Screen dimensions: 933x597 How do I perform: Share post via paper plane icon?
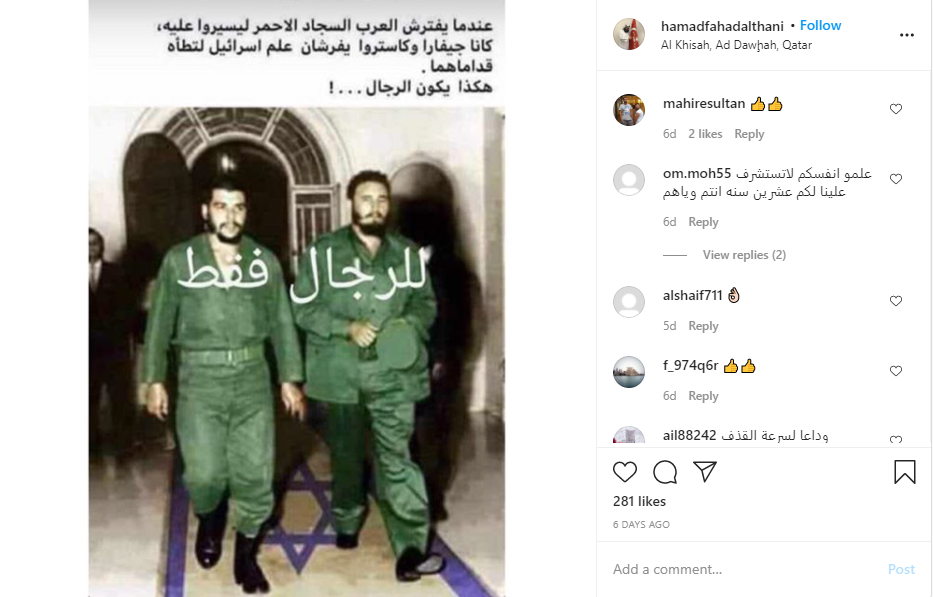(x=705, y=471)
